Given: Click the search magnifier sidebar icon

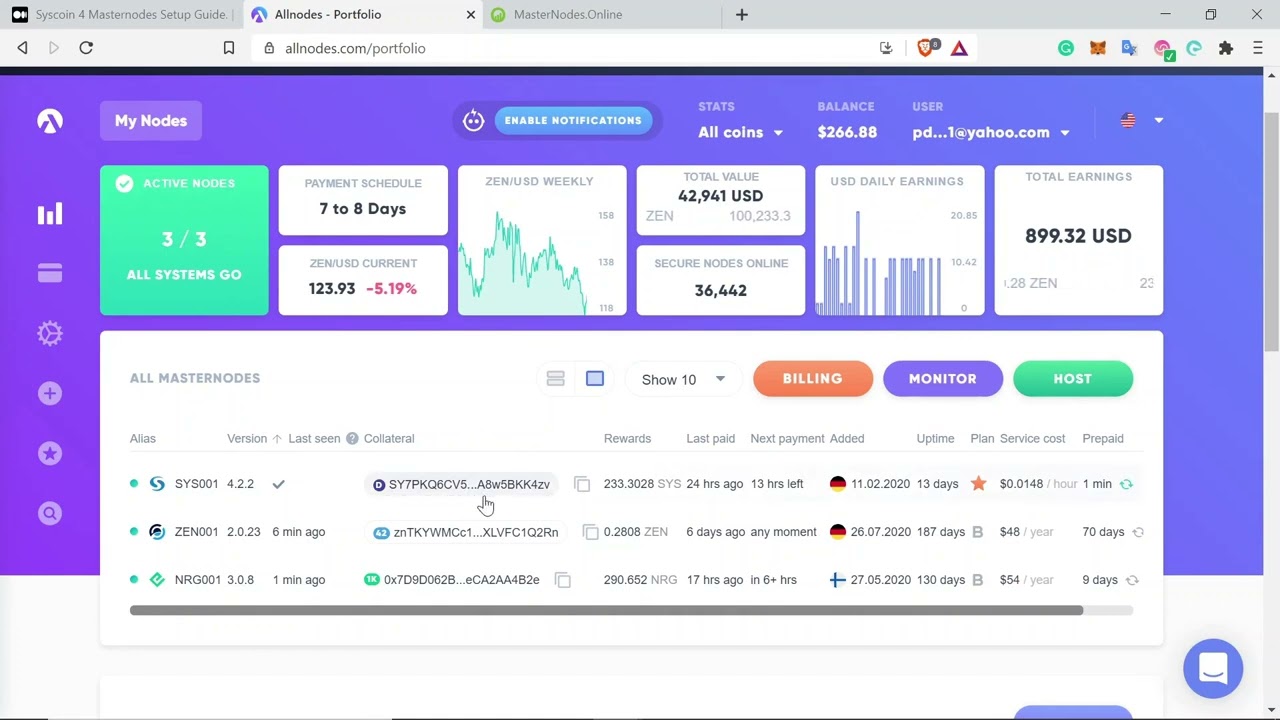Looking at the screenshot, I should [x=50, y=513].
